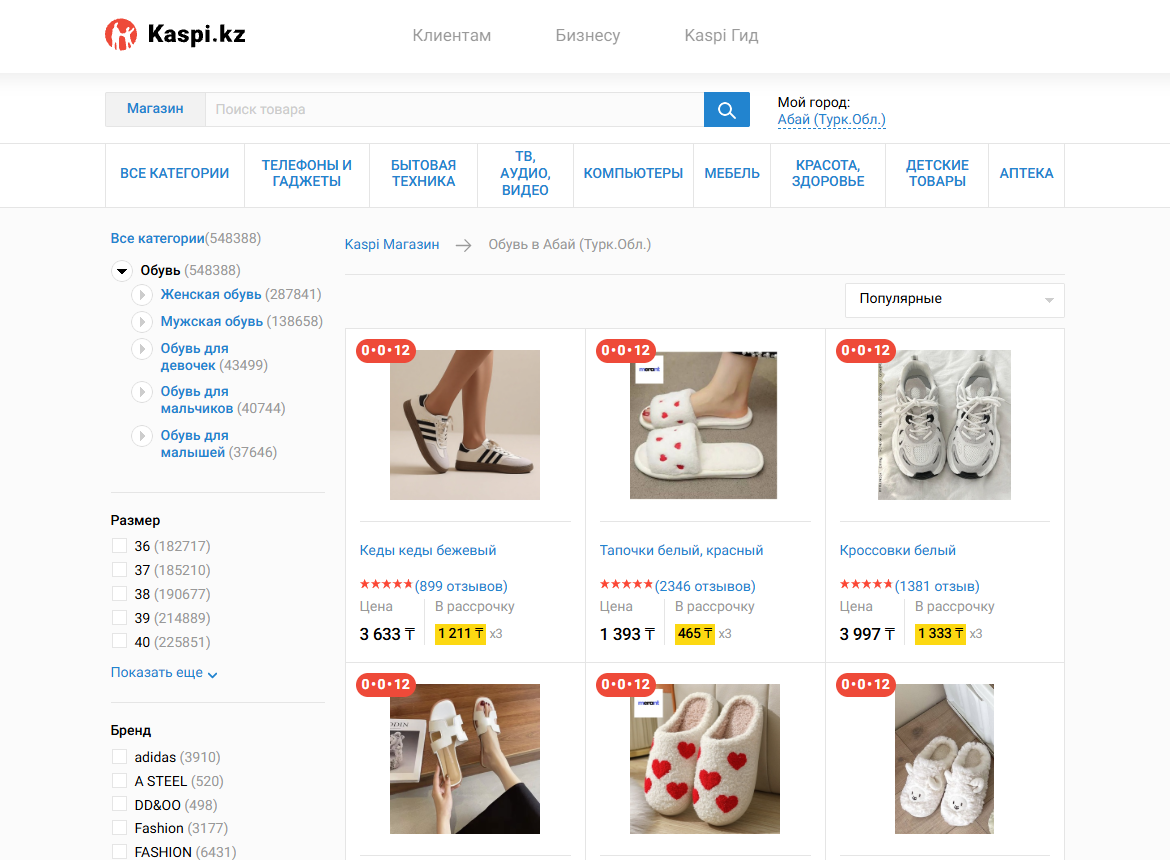Open the Компьютеры category menu
Image resolution: width=1170 pixels, height=860 pixels.
633,174
